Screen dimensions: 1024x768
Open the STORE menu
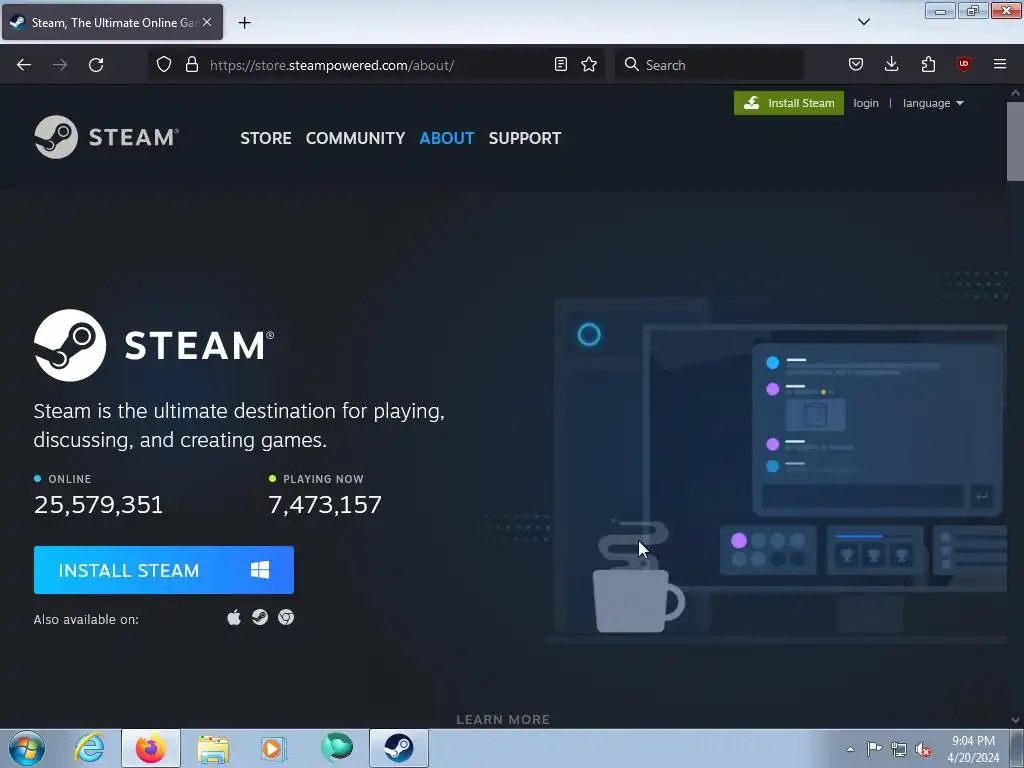266,138
